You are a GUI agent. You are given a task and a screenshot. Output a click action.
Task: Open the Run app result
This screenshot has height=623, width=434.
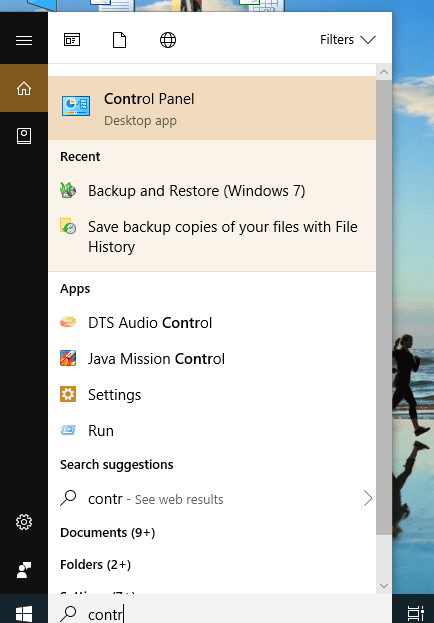(212, 431)
